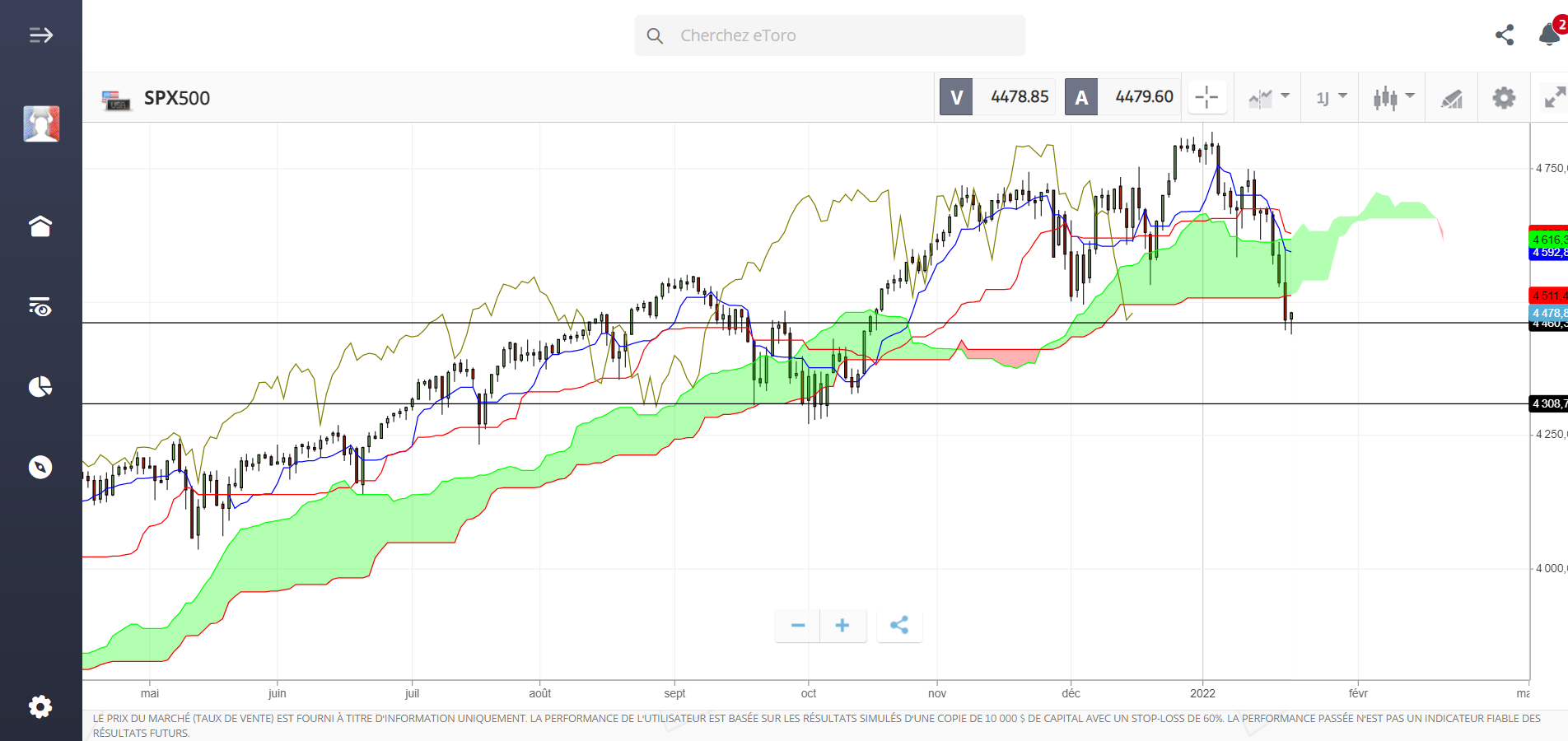Click the 'juil' date axis label
The height and width of the screenshot is (741, 1568).
coord(412,693)
